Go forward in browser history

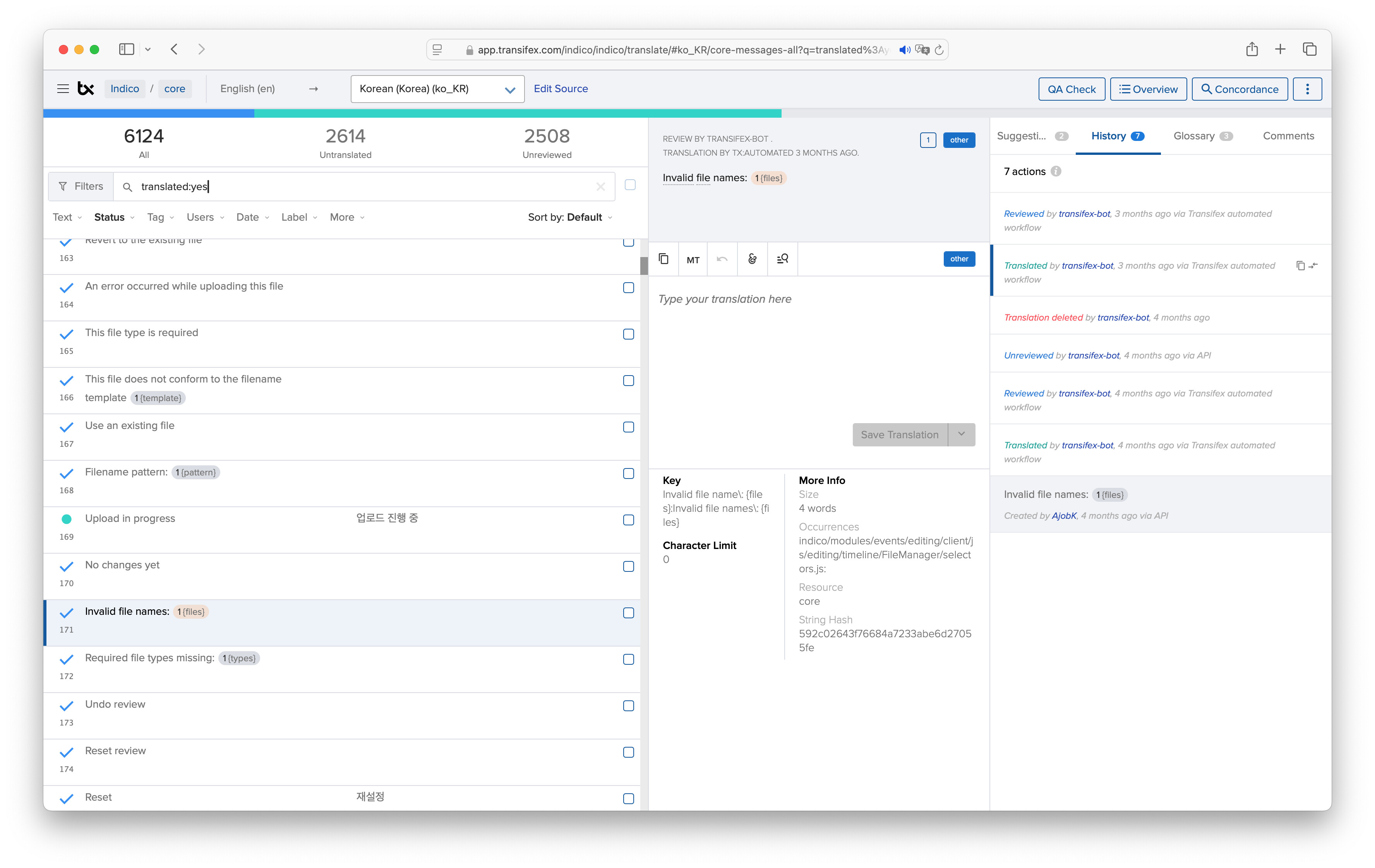click(x=201, y=49)
